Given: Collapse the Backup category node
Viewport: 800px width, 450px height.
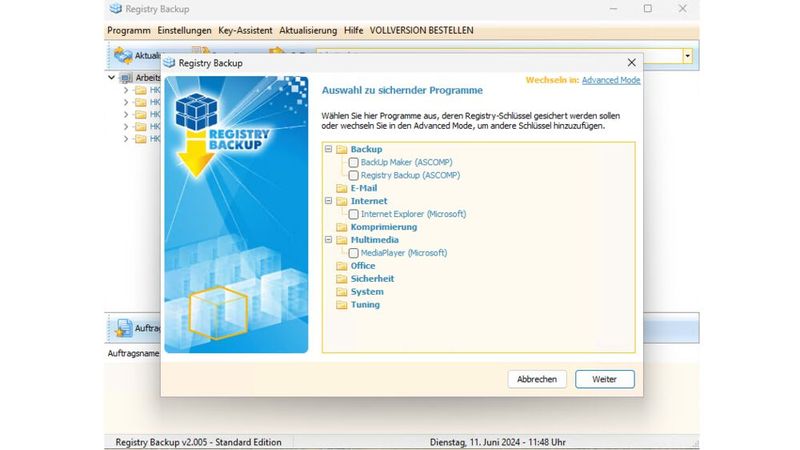Looking at the screenshot, I should 329,149.
